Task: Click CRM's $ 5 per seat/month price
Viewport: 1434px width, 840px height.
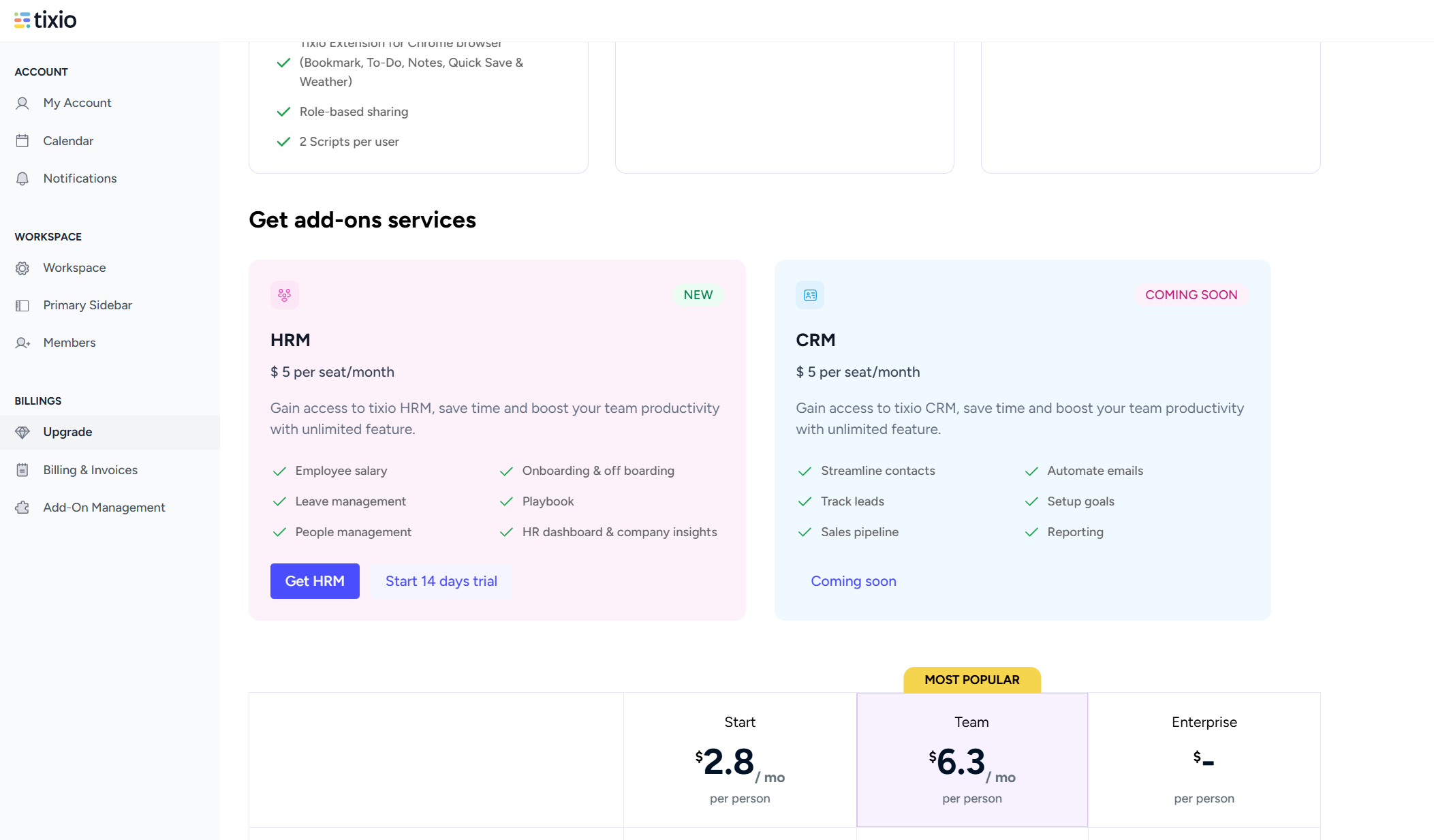Action: 858,372
